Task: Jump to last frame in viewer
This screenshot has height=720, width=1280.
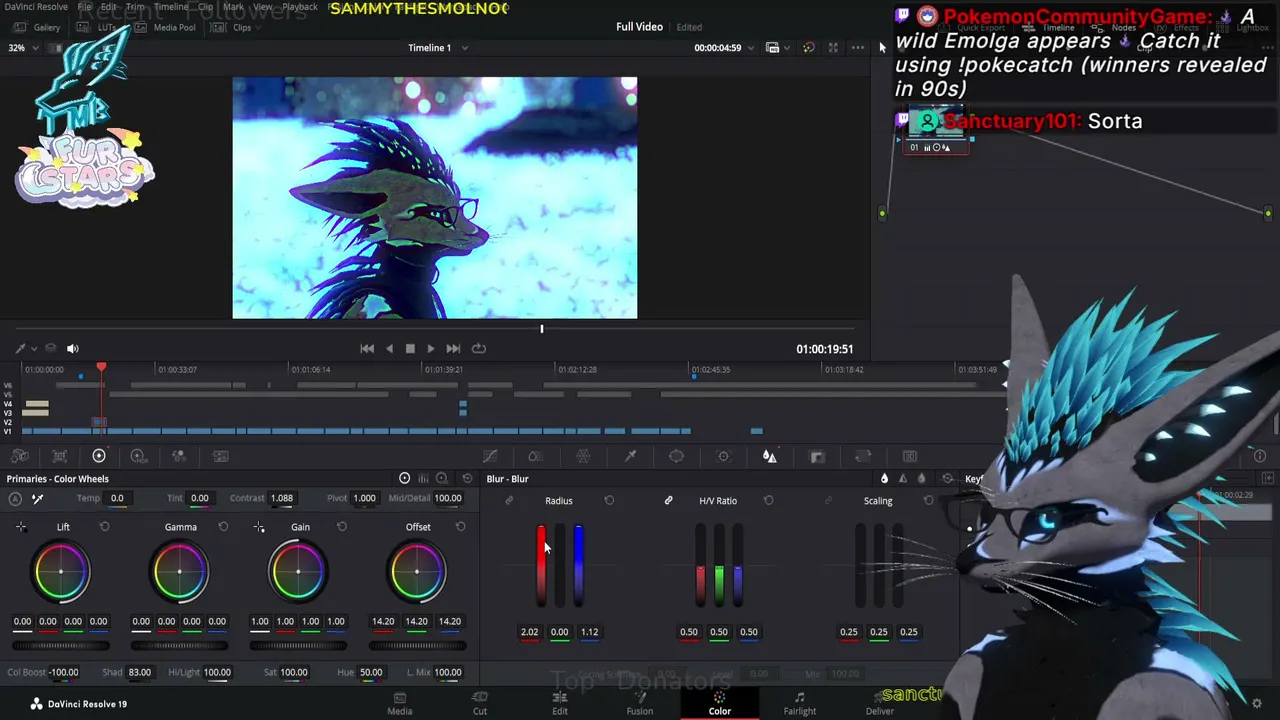Action: 453,348
